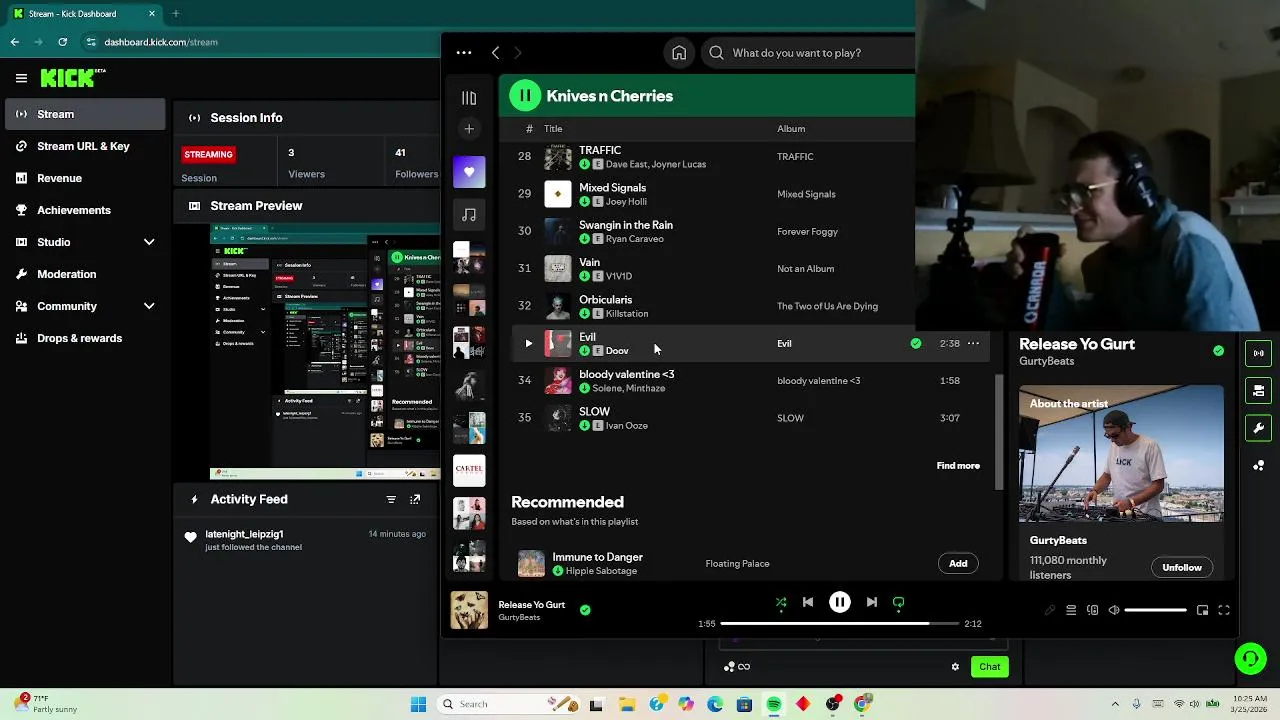Open the GurtyBeats artist link in the now-playing bar
This screenshot has height=720, width=1280.
tap(519, 618)
